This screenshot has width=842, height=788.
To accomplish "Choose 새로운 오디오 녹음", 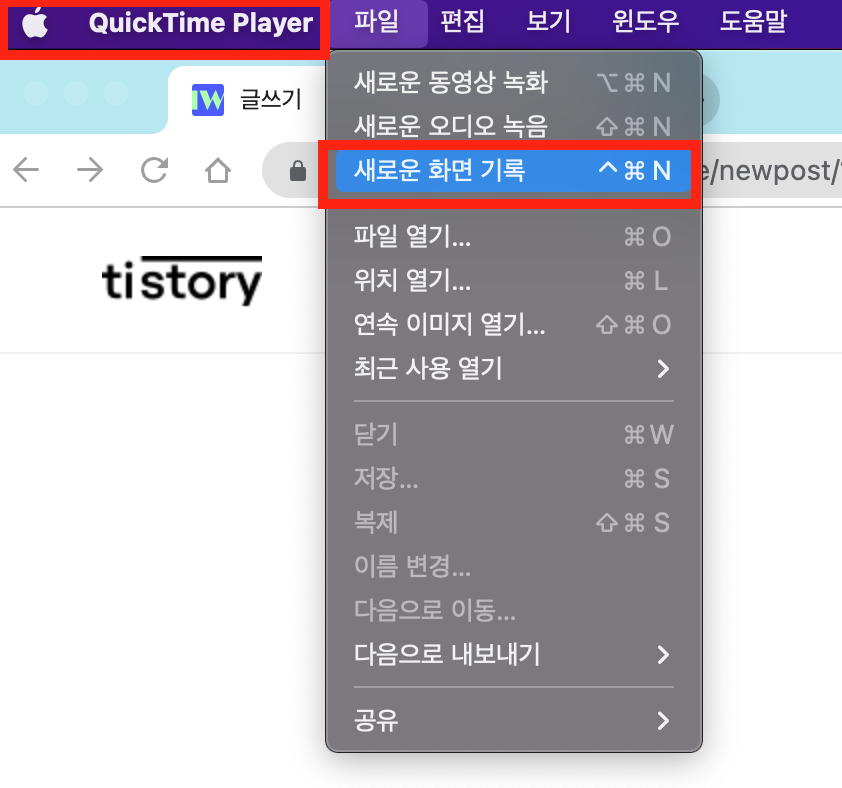I will click(x=513, y=126).
